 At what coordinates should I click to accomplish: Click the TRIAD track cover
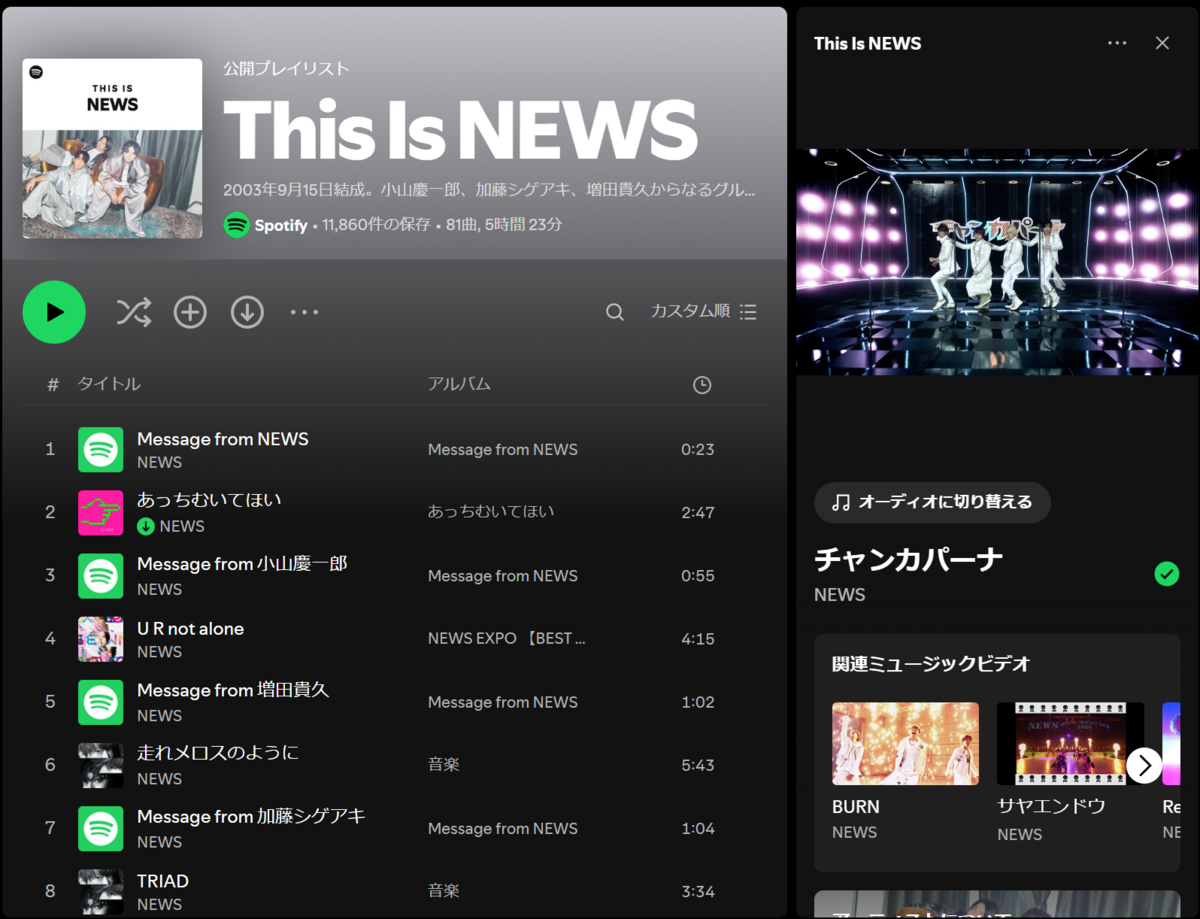tap(100, 891)
